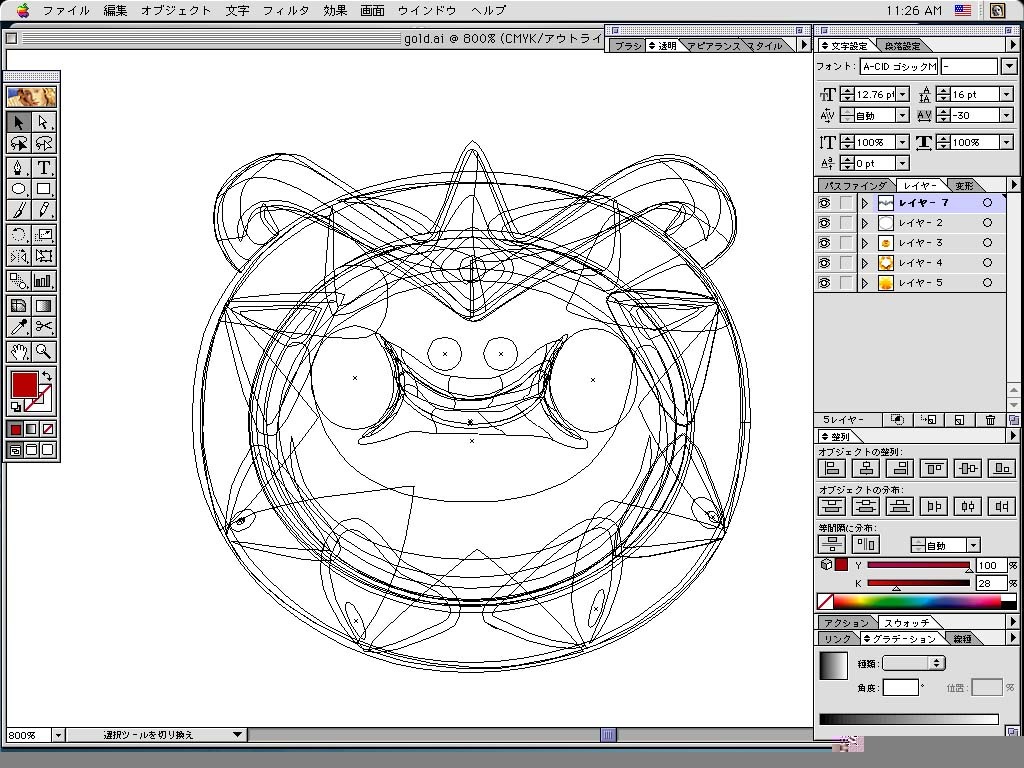Click the 角度 angle input field

pyautogui.click(x=901, y=688)
